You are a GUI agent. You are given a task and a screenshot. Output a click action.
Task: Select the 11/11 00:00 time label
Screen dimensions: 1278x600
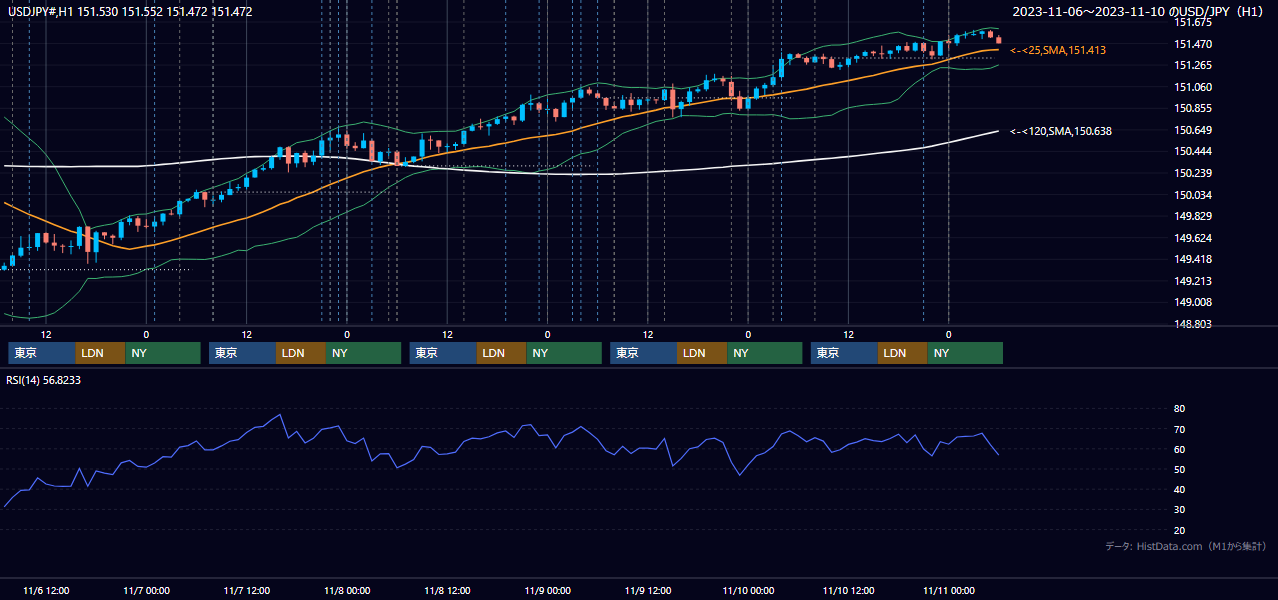coord(948,590)
